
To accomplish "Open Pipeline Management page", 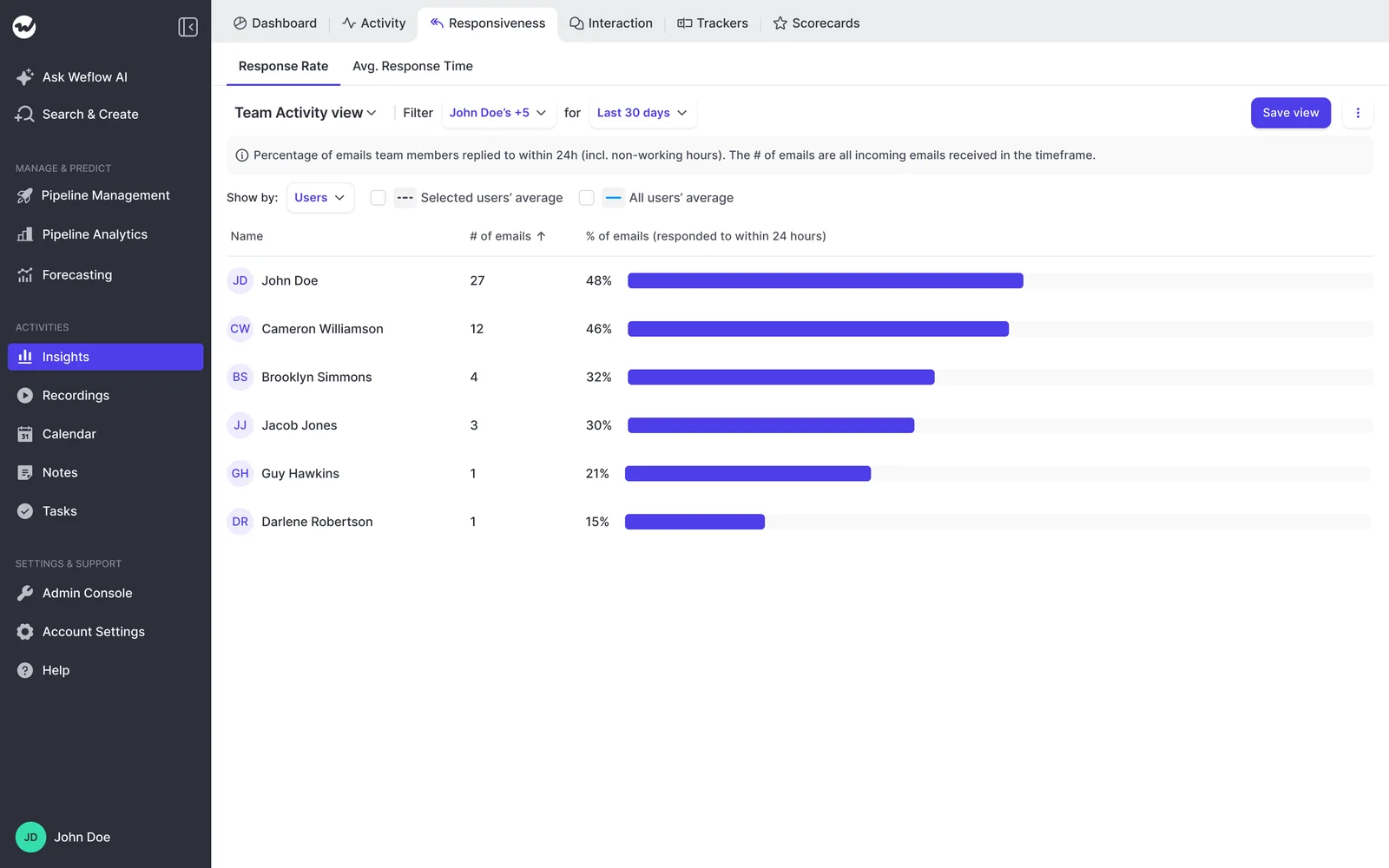I will [106, 196].
